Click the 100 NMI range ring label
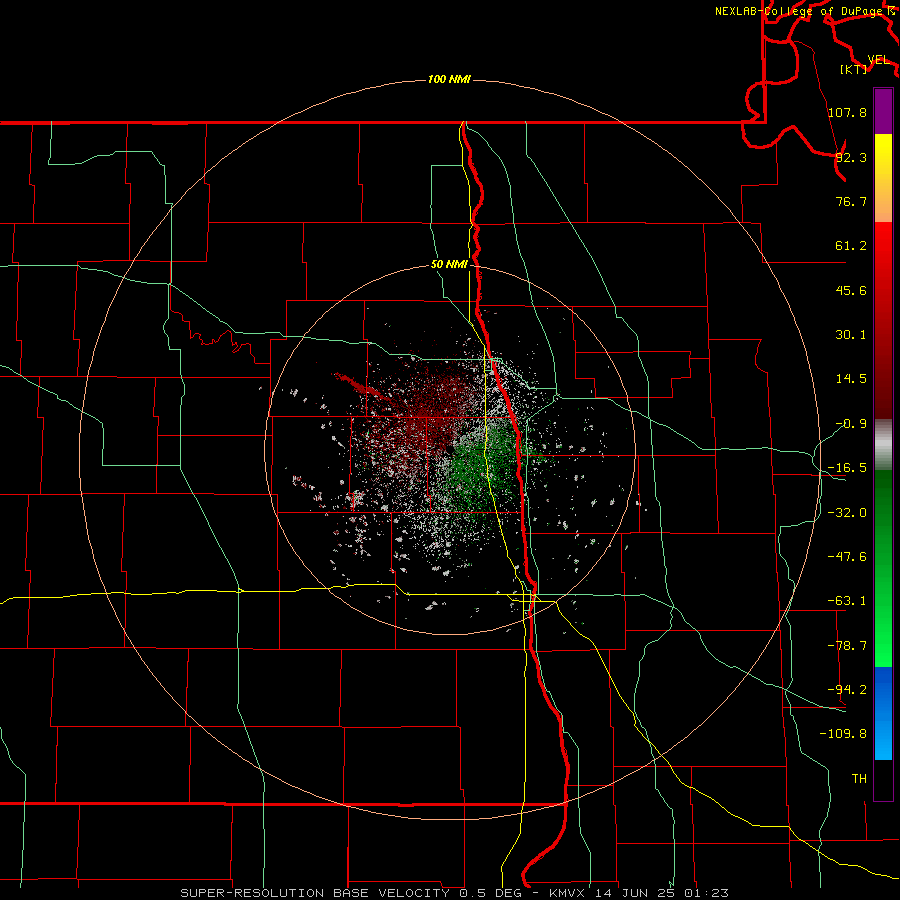The image size is (900, 900). [449, 79]
